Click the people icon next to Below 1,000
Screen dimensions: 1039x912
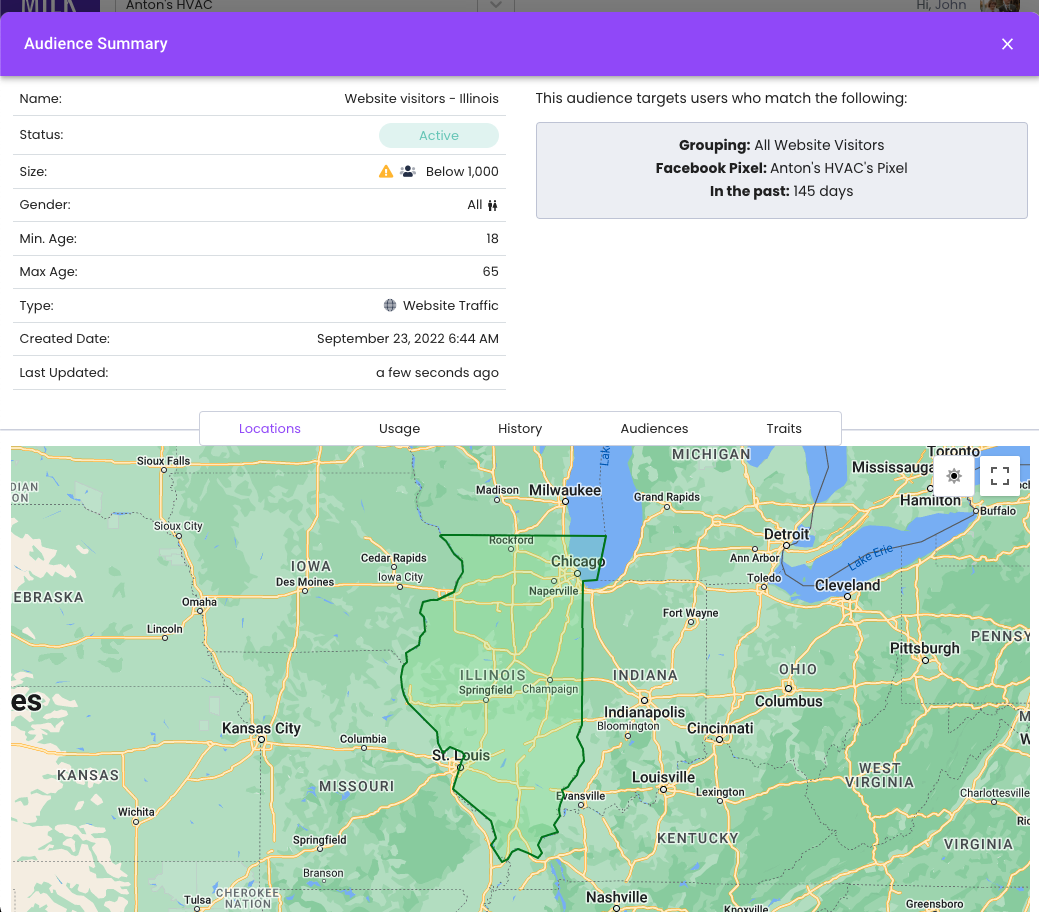point(407,171)
